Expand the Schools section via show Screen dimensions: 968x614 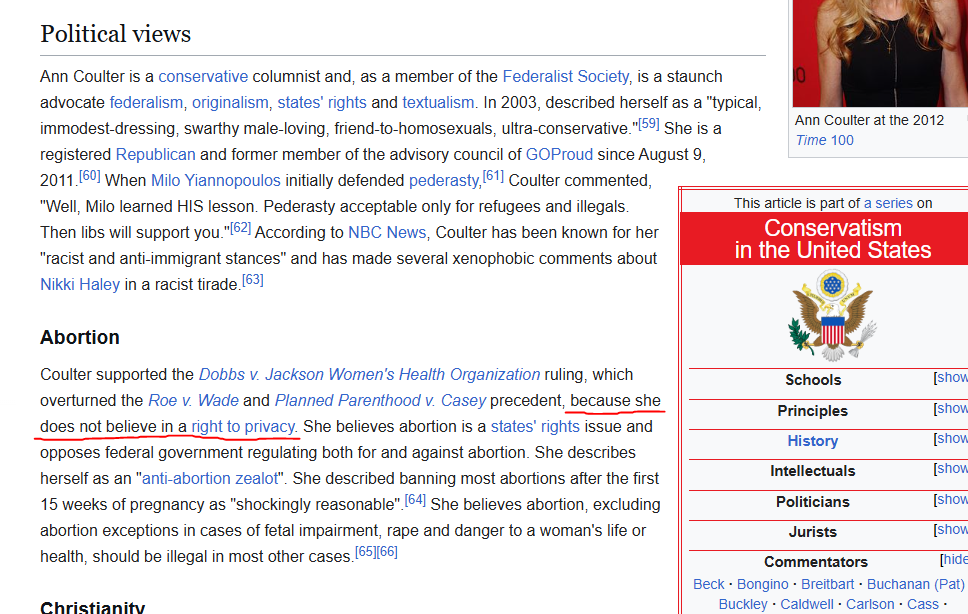952,377
